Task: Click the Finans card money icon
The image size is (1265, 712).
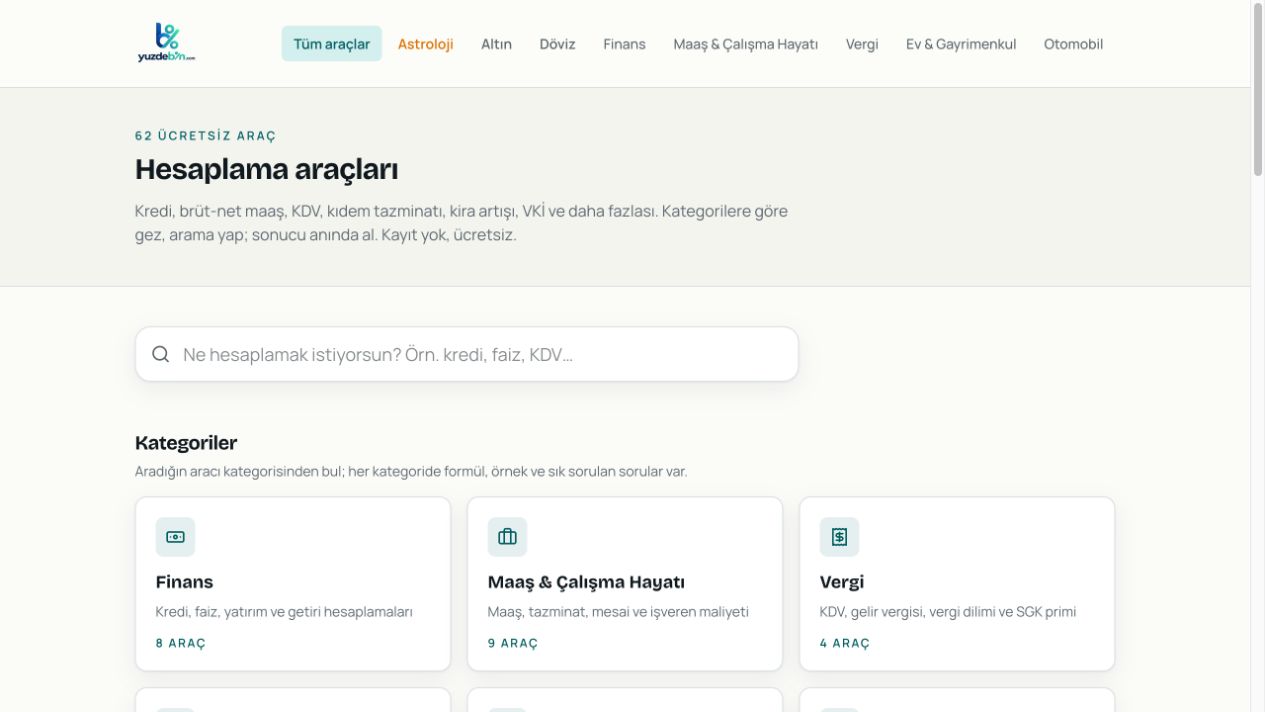Action: [175, 537]
